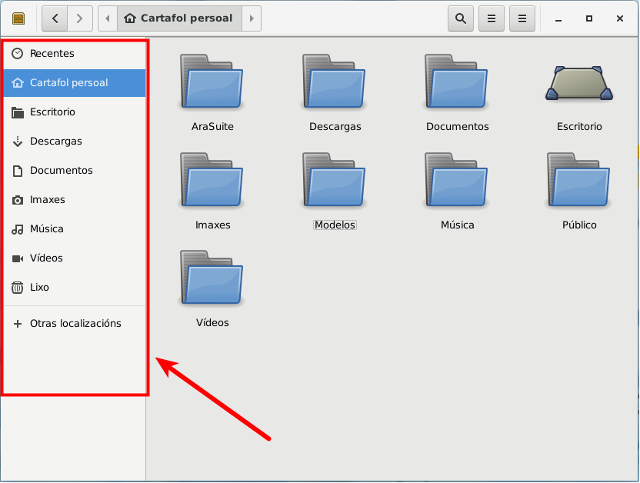Open the hamburger menu in the header bar
This screenshot has width=640, height=483.
click(521, 18)
